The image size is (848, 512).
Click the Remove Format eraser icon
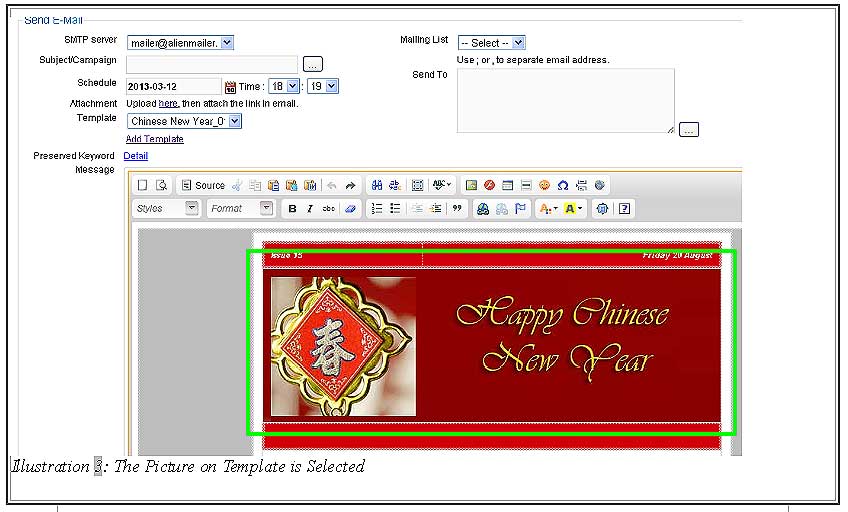point(350,209)
